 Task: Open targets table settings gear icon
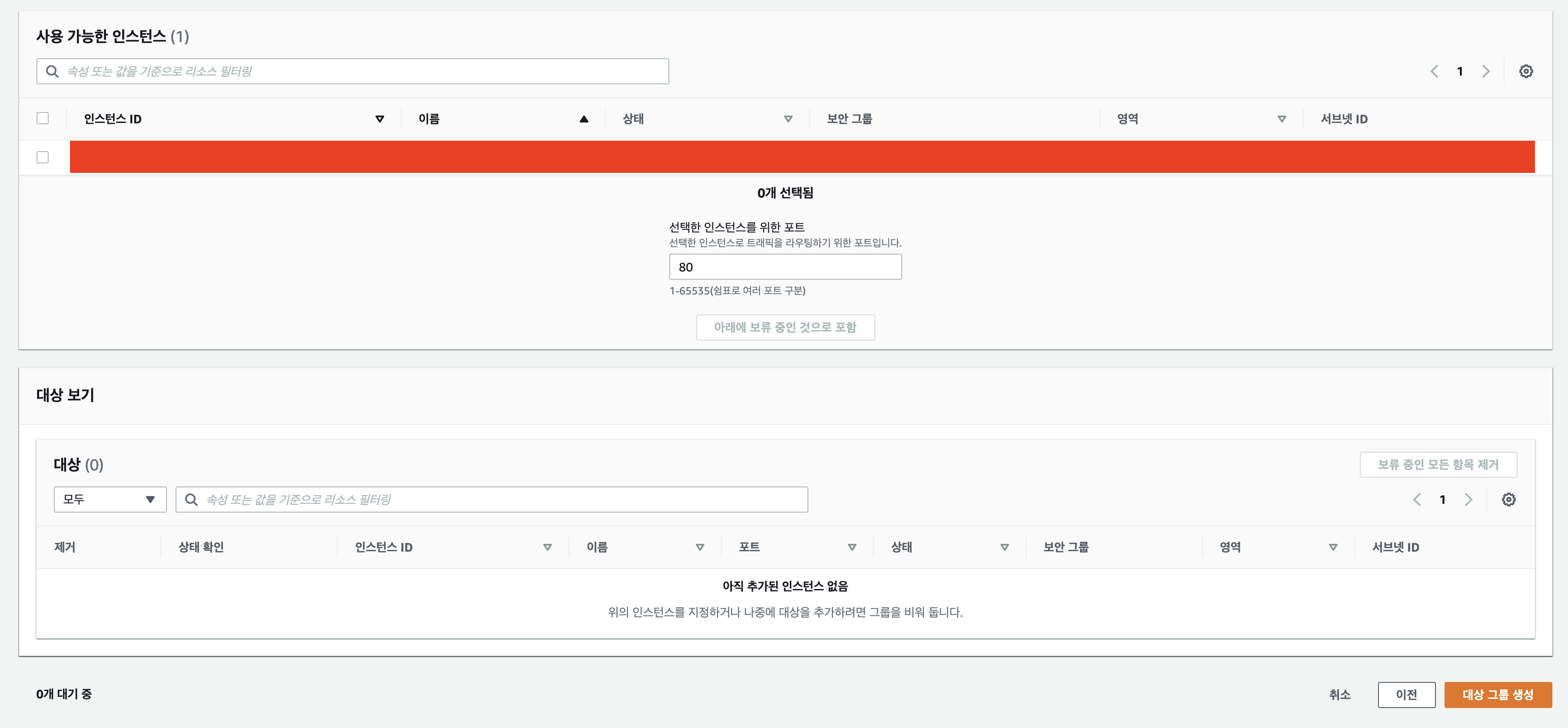[x=1508, y=500]
